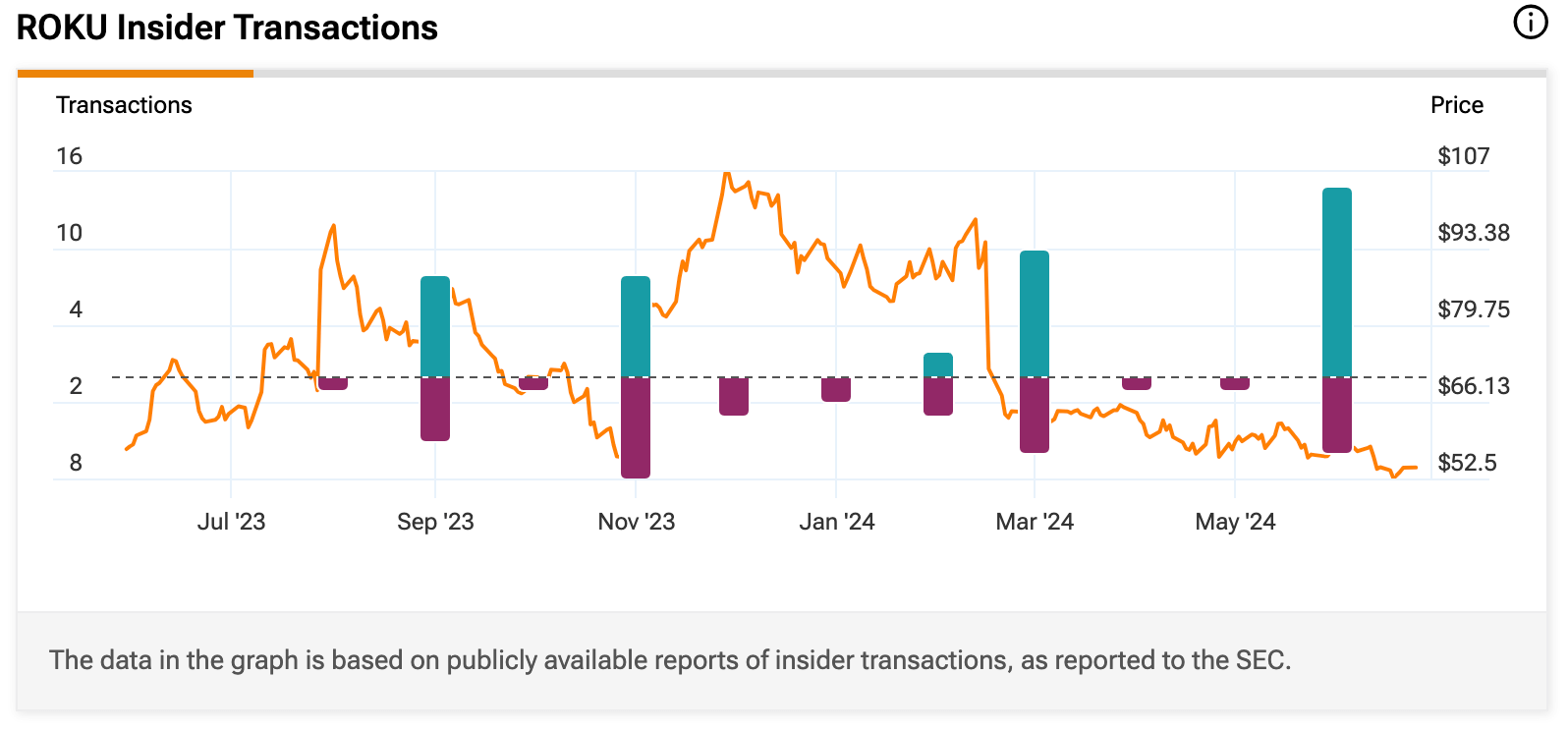Open the info icon beside the title

click(1530, 22)
